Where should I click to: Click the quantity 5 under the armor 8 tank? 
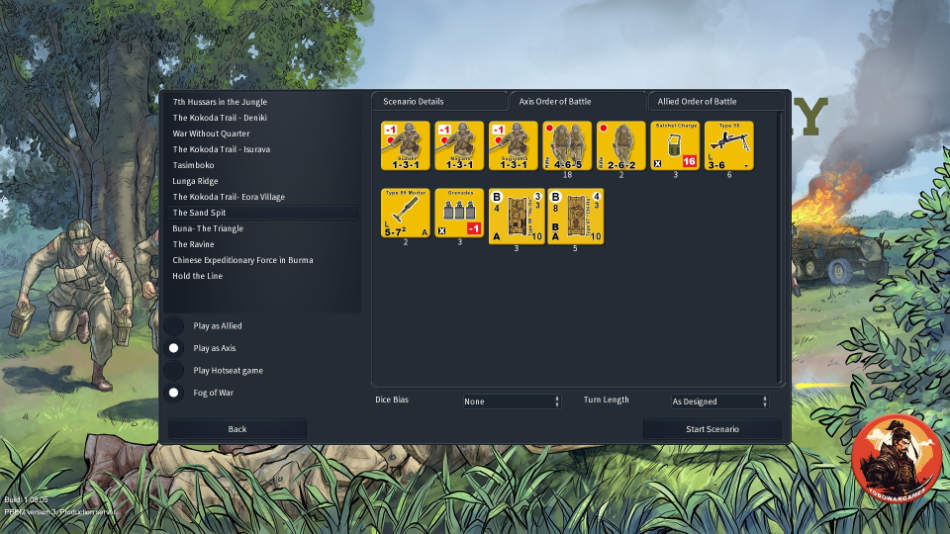(575, 249)
